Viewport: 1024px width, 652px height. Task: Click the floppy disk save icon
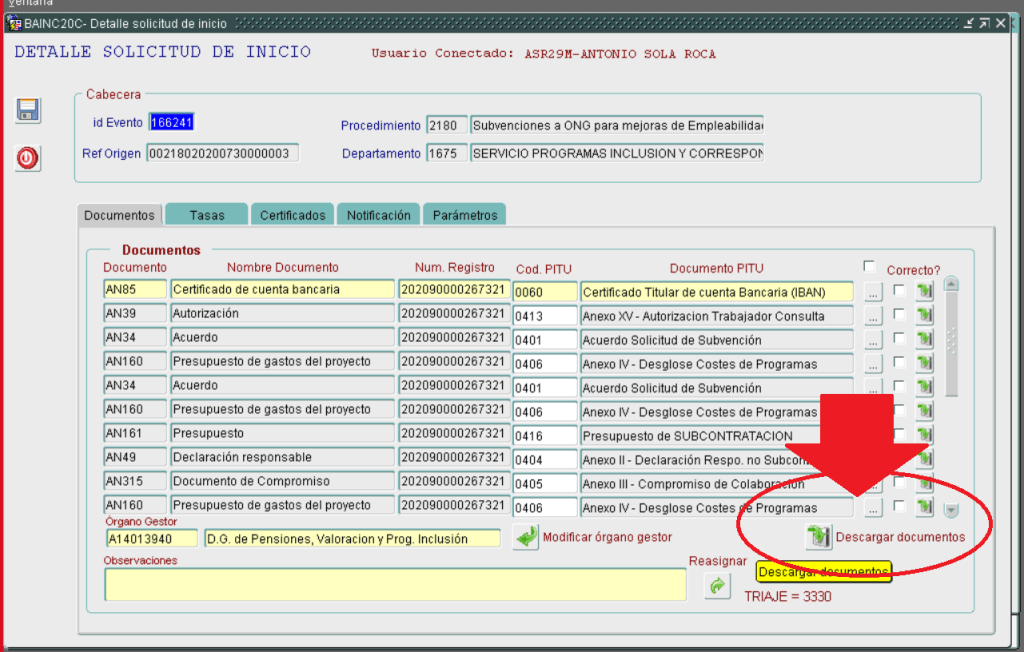(28, 110)
